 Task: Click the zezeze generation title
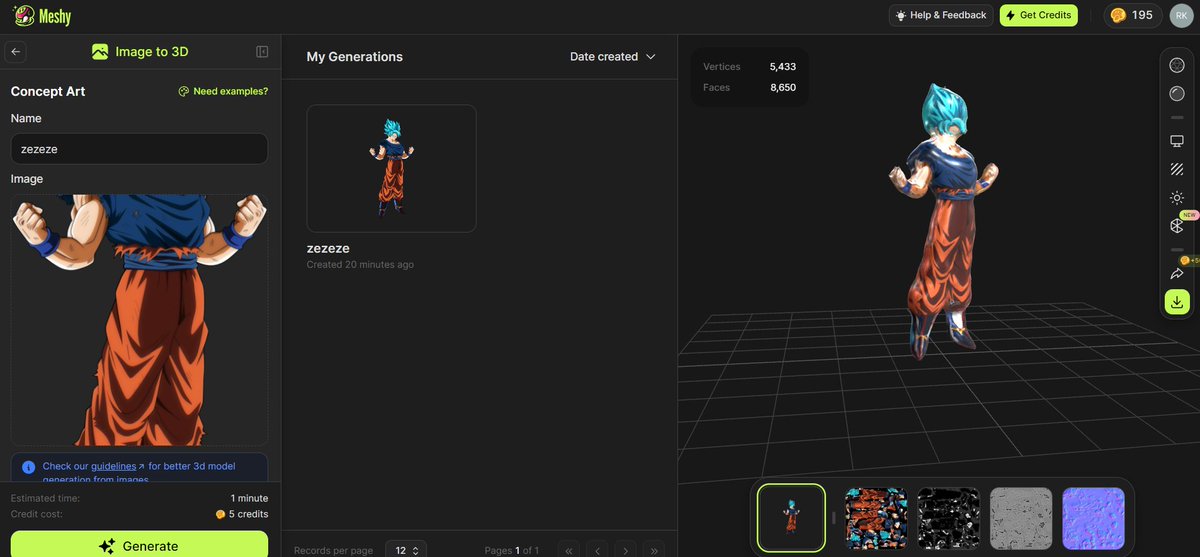tap(328, 248)
